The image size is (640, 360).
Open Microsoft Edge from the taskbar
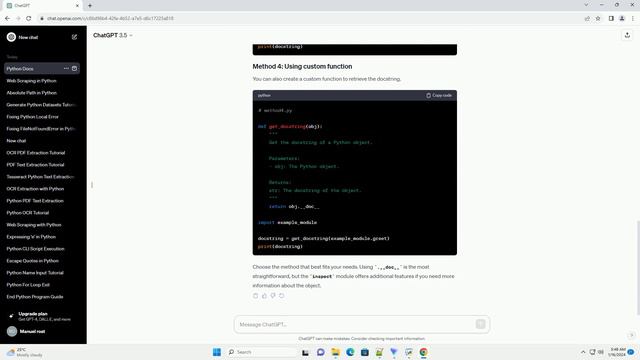350,352
